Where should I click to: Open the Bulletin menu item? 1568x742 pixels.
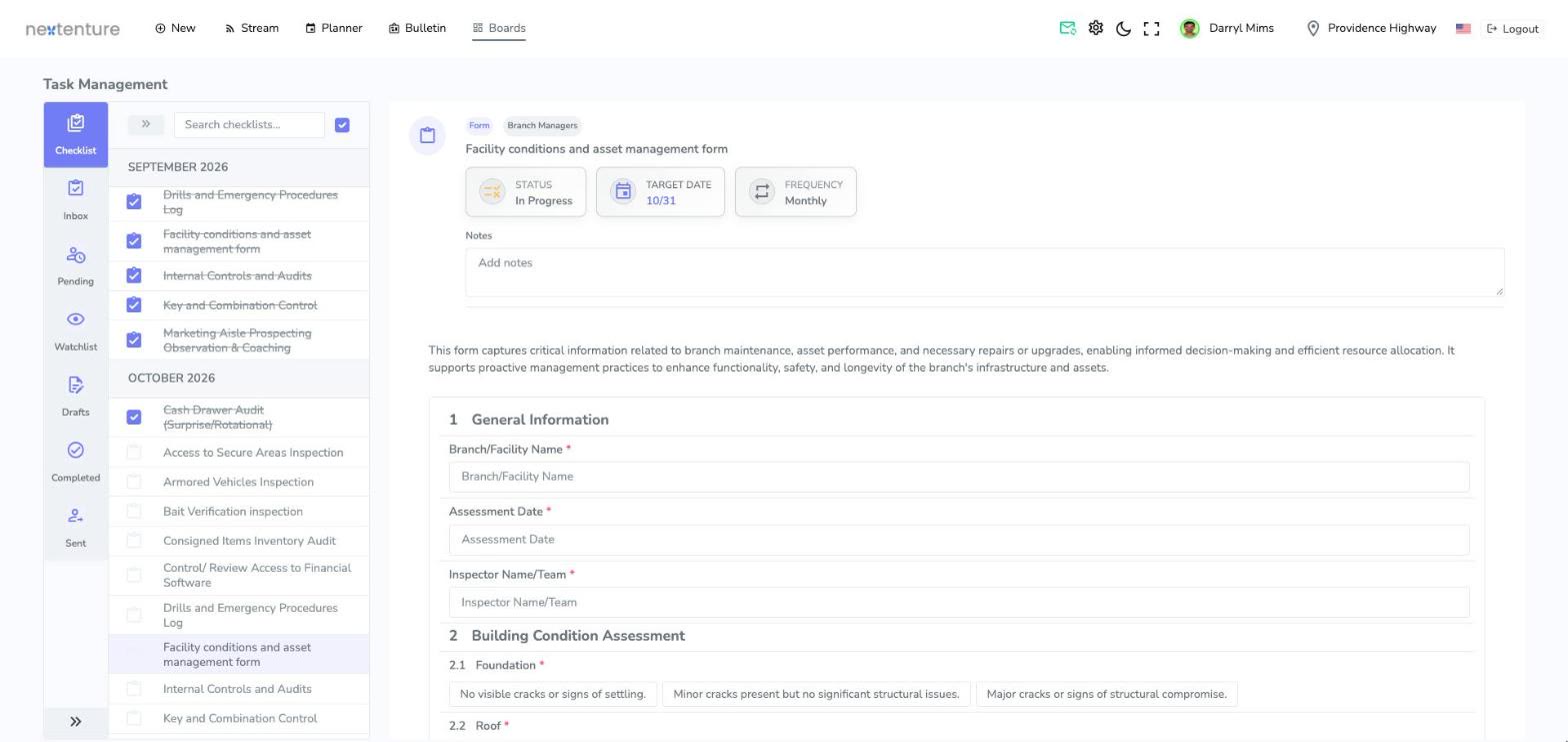click(x=417, y=28)
